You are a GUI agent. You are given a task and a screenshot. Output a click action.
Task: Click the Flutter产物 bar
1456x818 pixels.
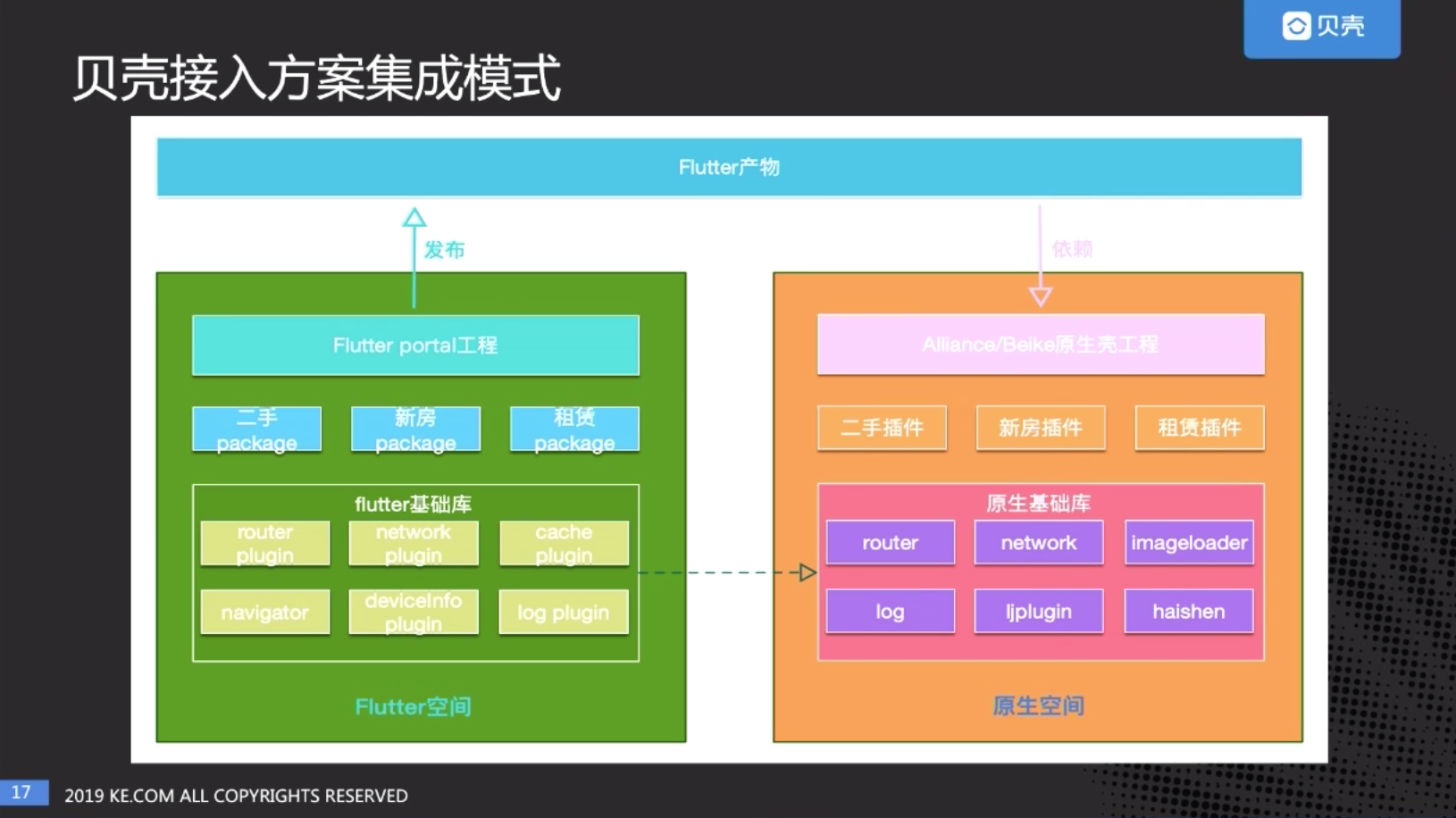pos(729,167)
